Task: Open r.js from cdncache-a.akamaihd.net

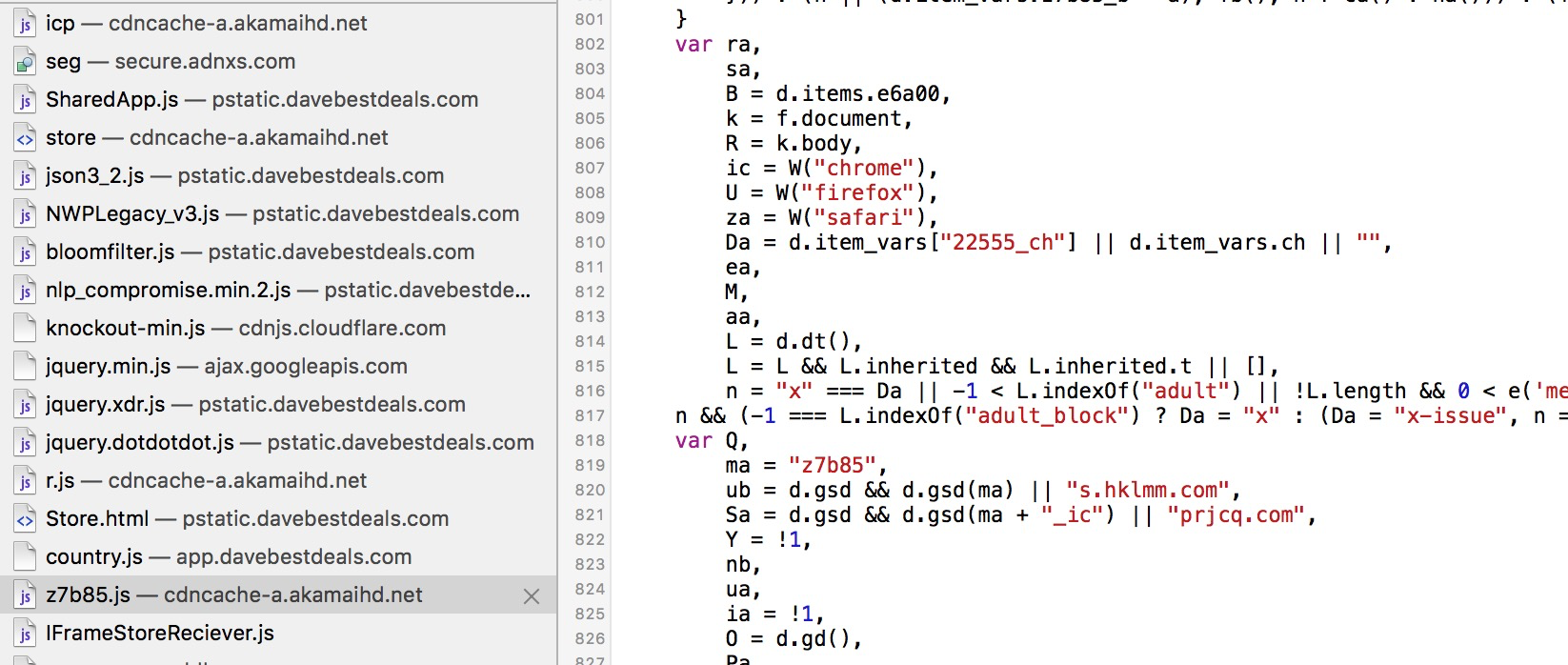Action: [206, 481]
